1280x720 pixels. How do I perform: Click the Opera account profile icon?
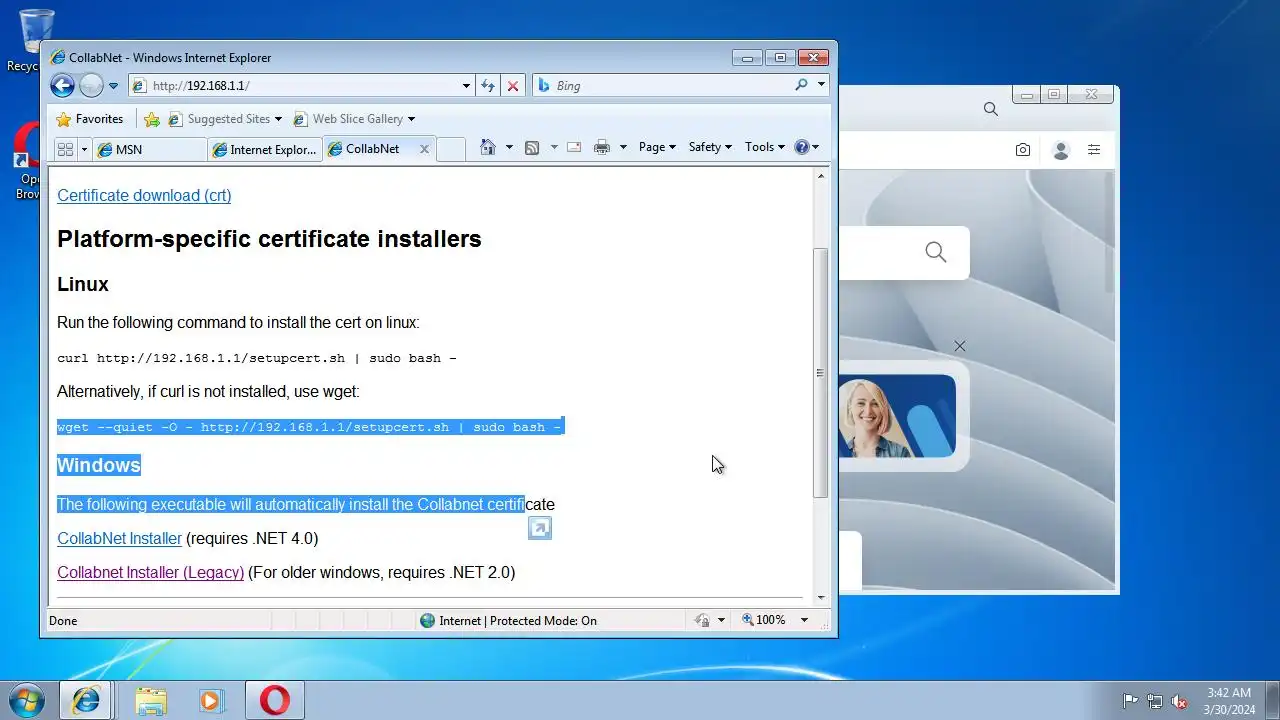point(1061,150)
